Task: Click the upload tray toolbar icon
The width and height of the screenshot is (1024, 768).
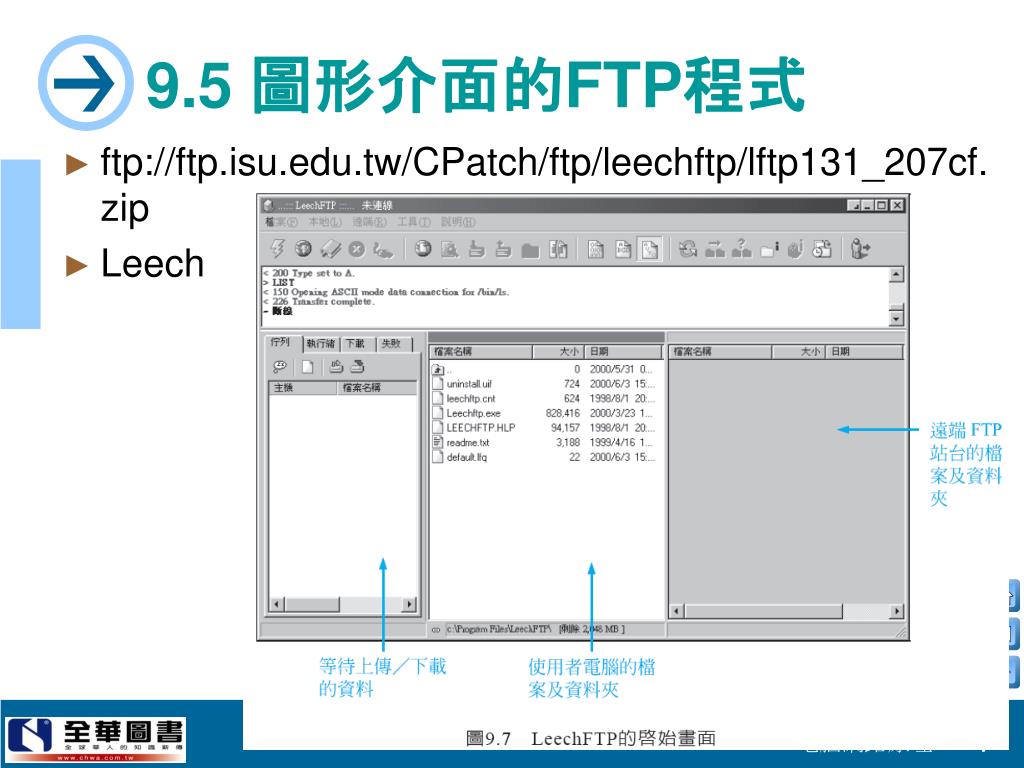Action: coord(503,249)
